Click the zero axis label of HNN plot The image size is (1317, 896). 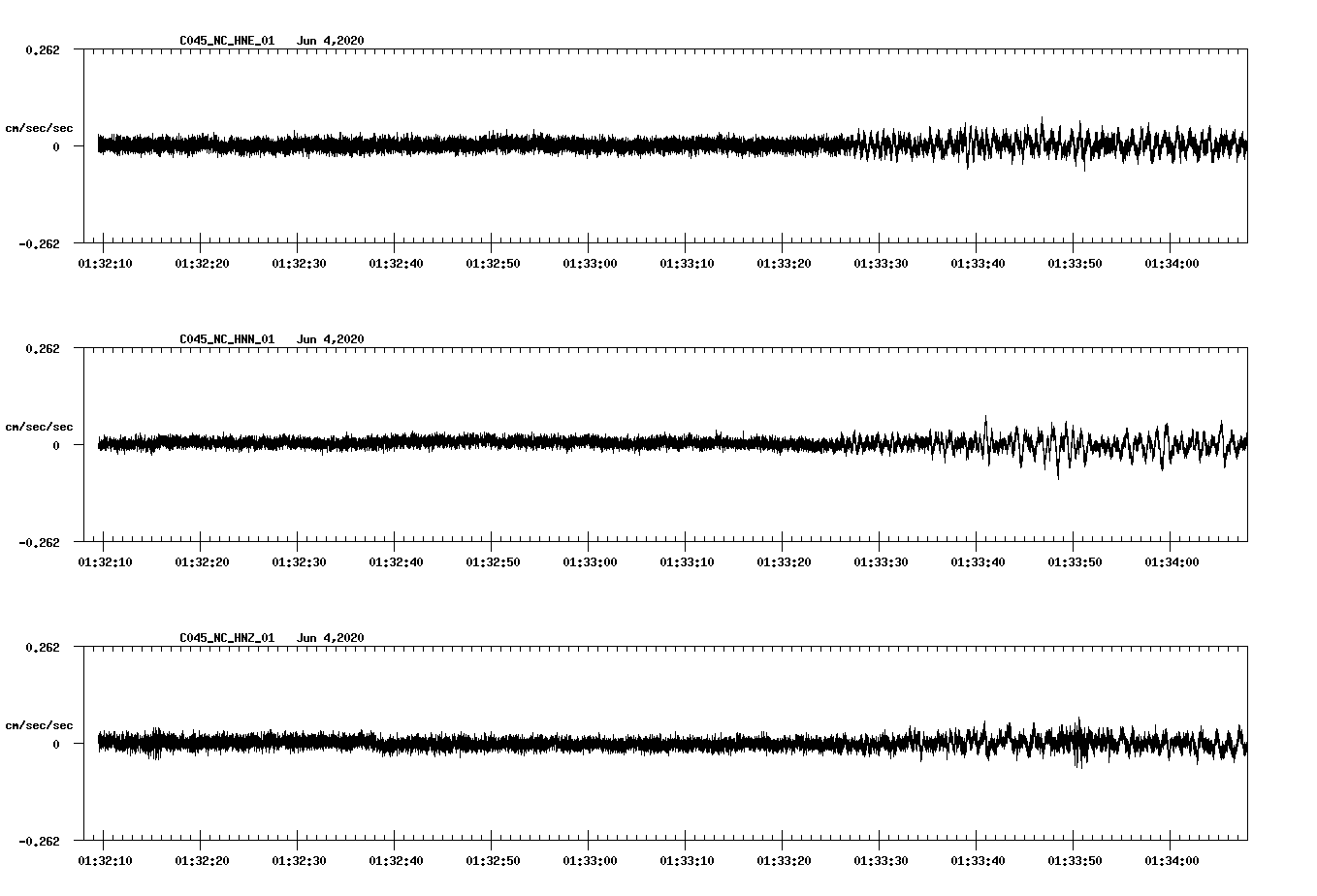click(x=55, y=445)
